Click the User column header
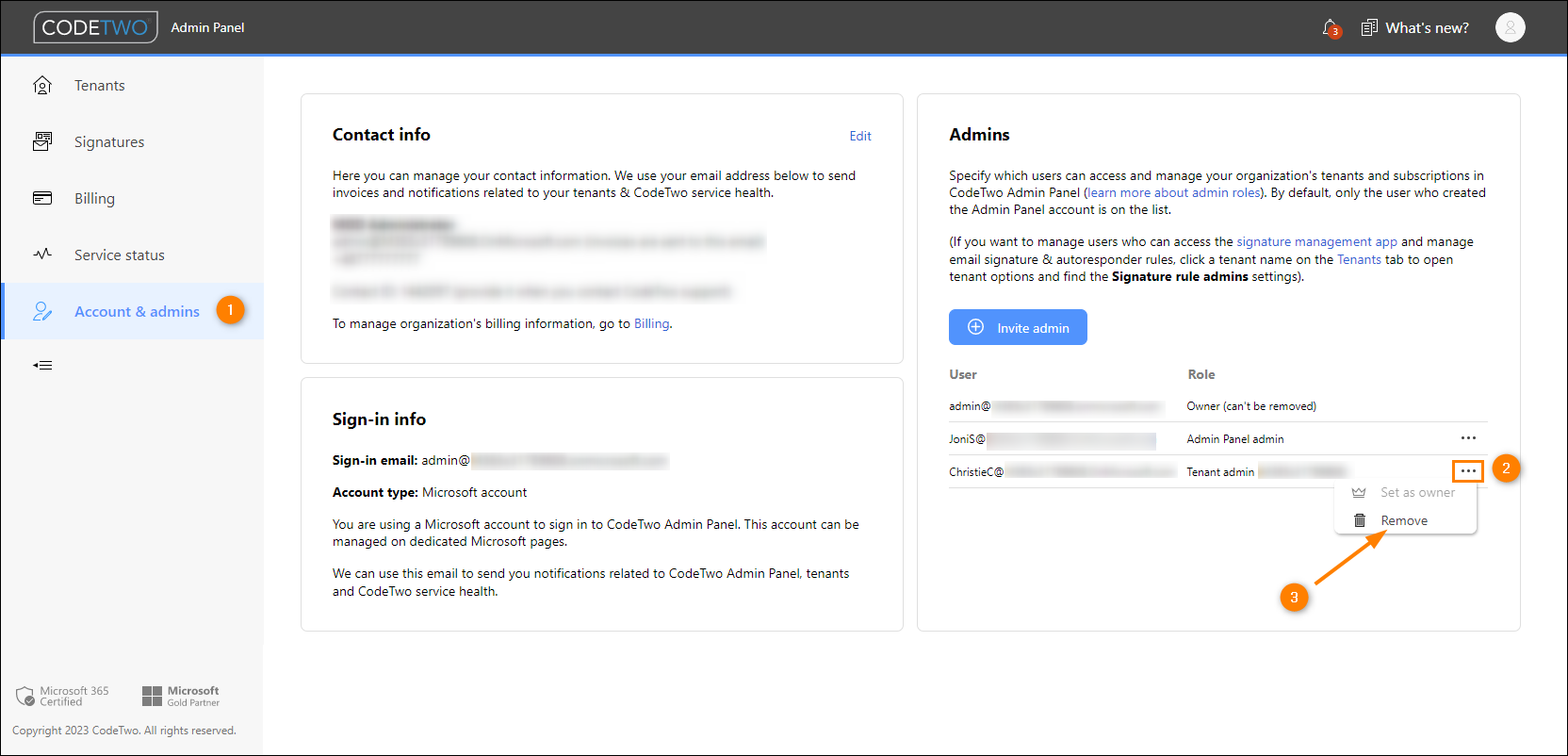Image resolution: width=1568 pixels, height=756 pixels. coord(963,374)
